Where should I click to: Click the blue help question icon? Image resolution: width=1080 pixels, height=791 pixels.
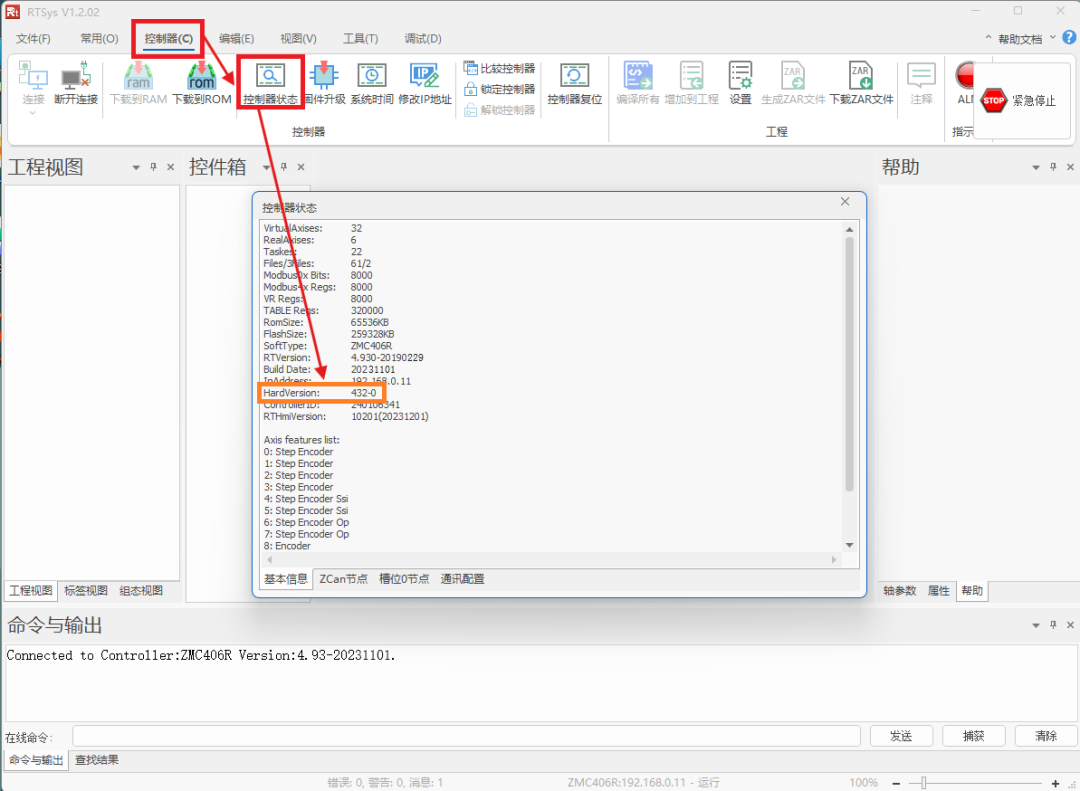(x=1070, y=38)
